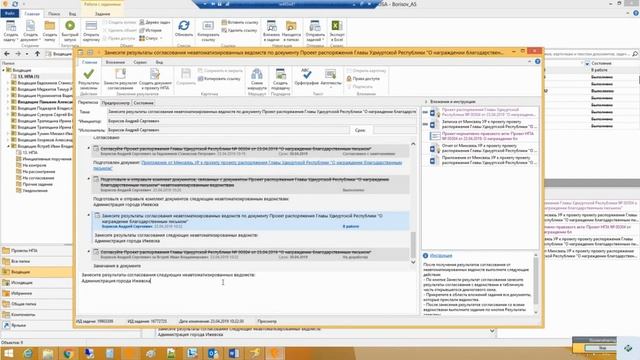640x360 pixels.
Task: Click 'Создать задачу' in main ribbon
Action: point(11,31)
